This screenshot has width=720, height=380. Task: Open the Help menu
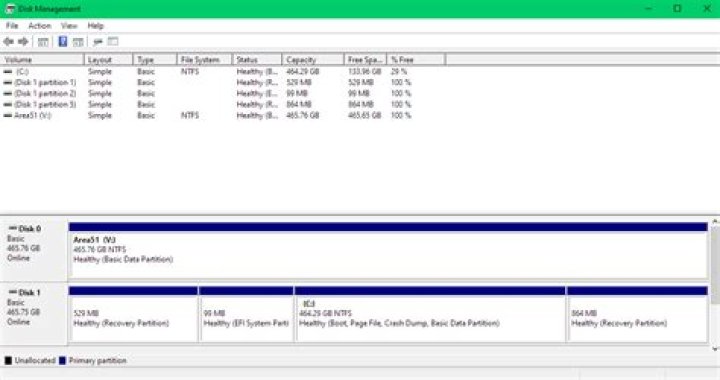pyautogui.click(x=96, y=26)
